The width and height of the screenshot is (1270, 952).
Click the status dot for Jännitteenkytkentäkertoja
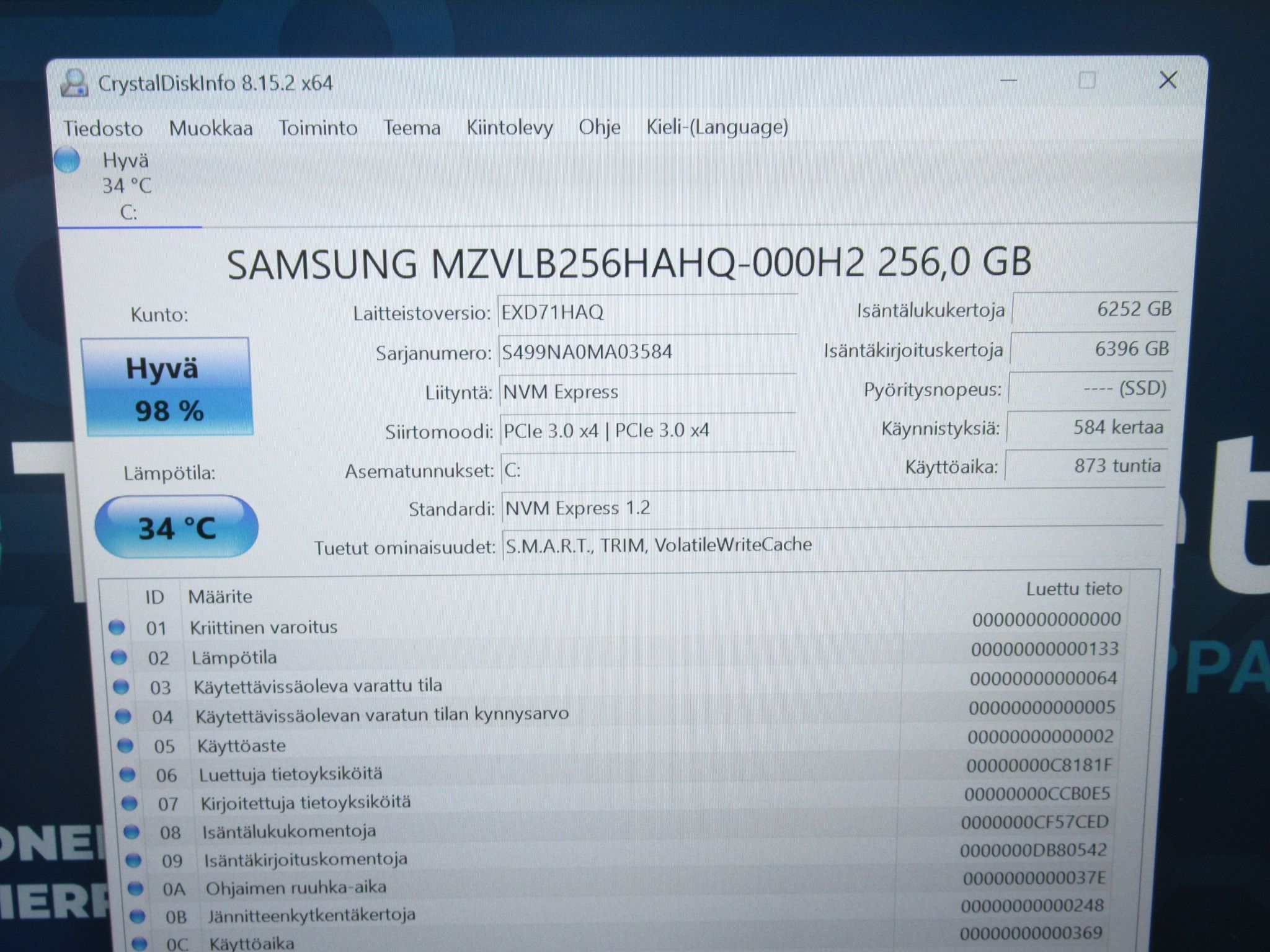[137, 916]
